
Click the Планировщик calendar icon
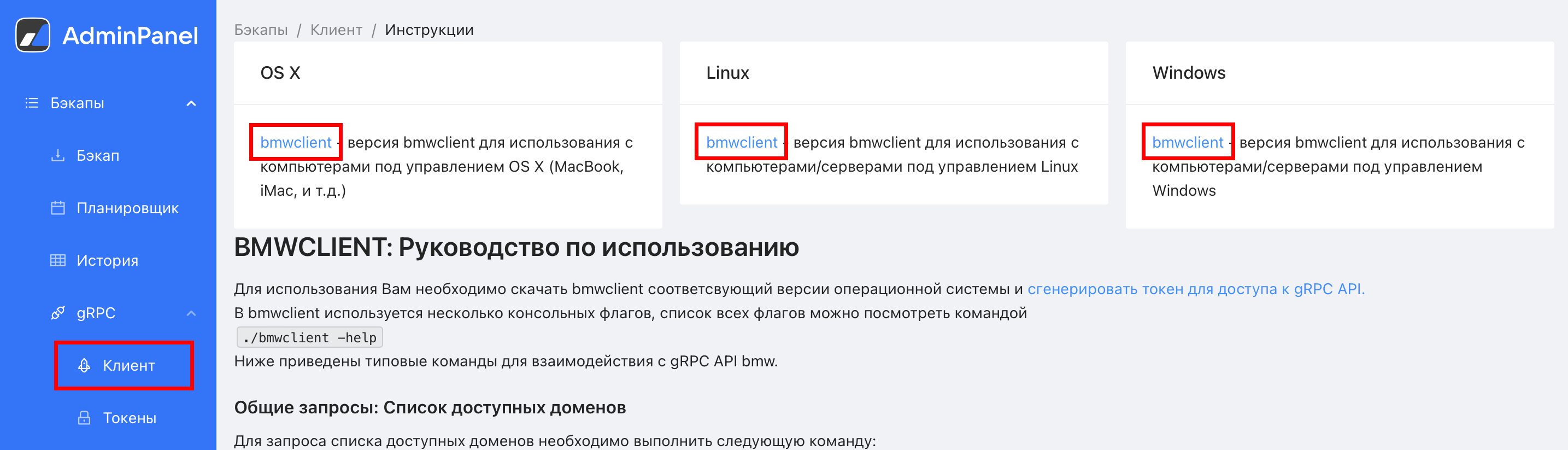[58, 208]
